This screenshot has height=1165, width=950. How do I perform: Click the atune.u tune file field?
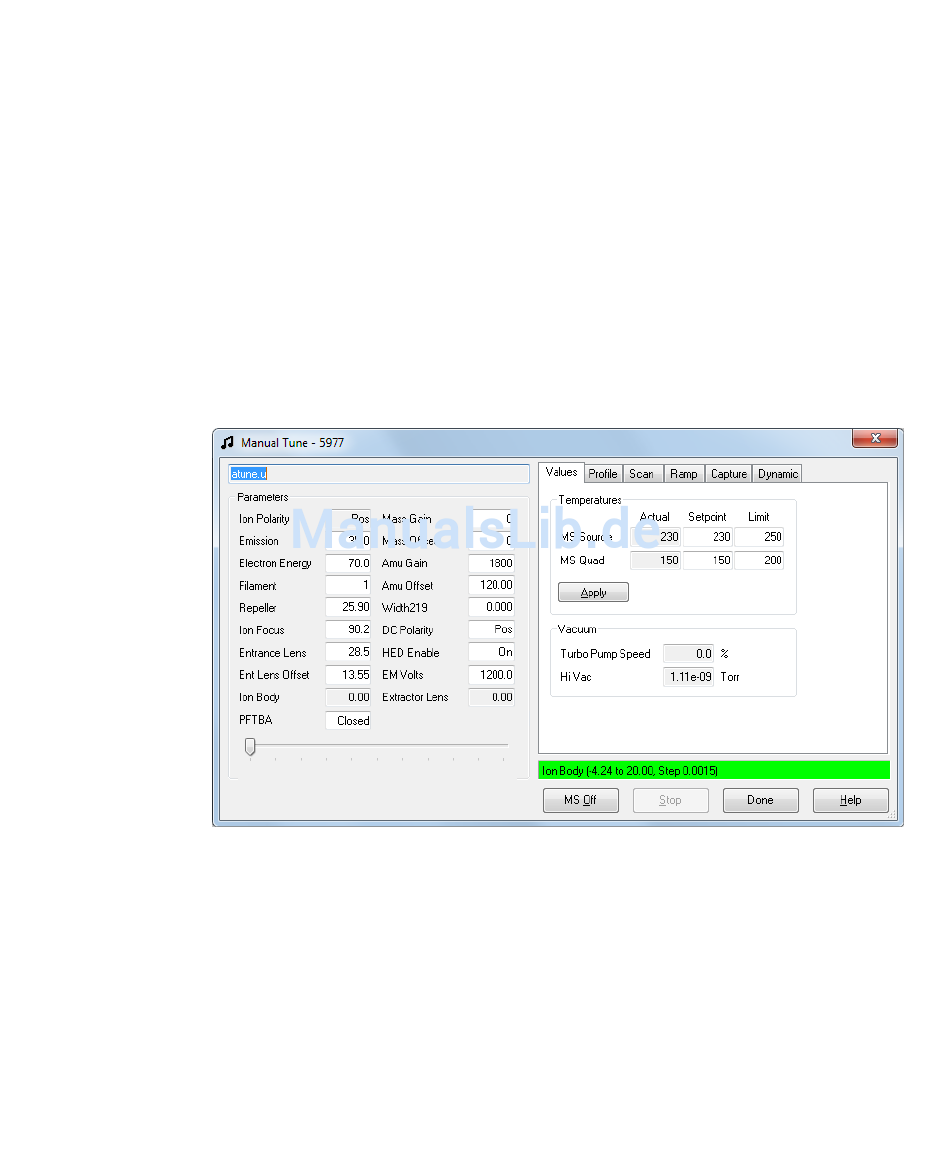379,474
